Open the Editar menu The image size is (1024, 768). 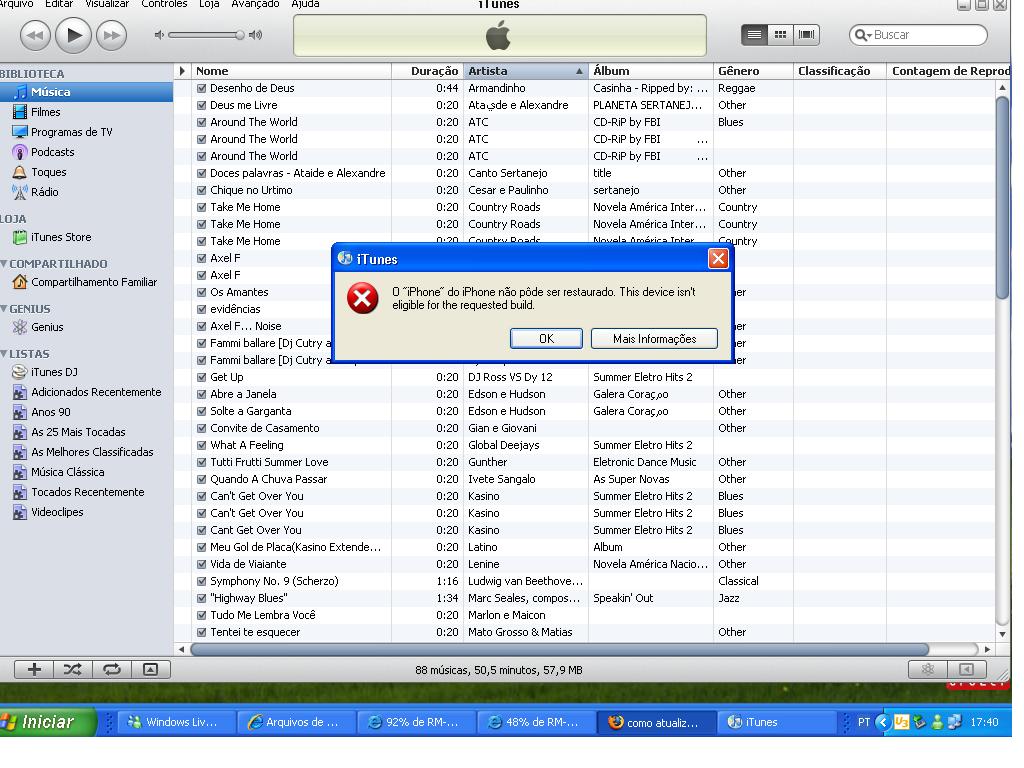point(59,4)
